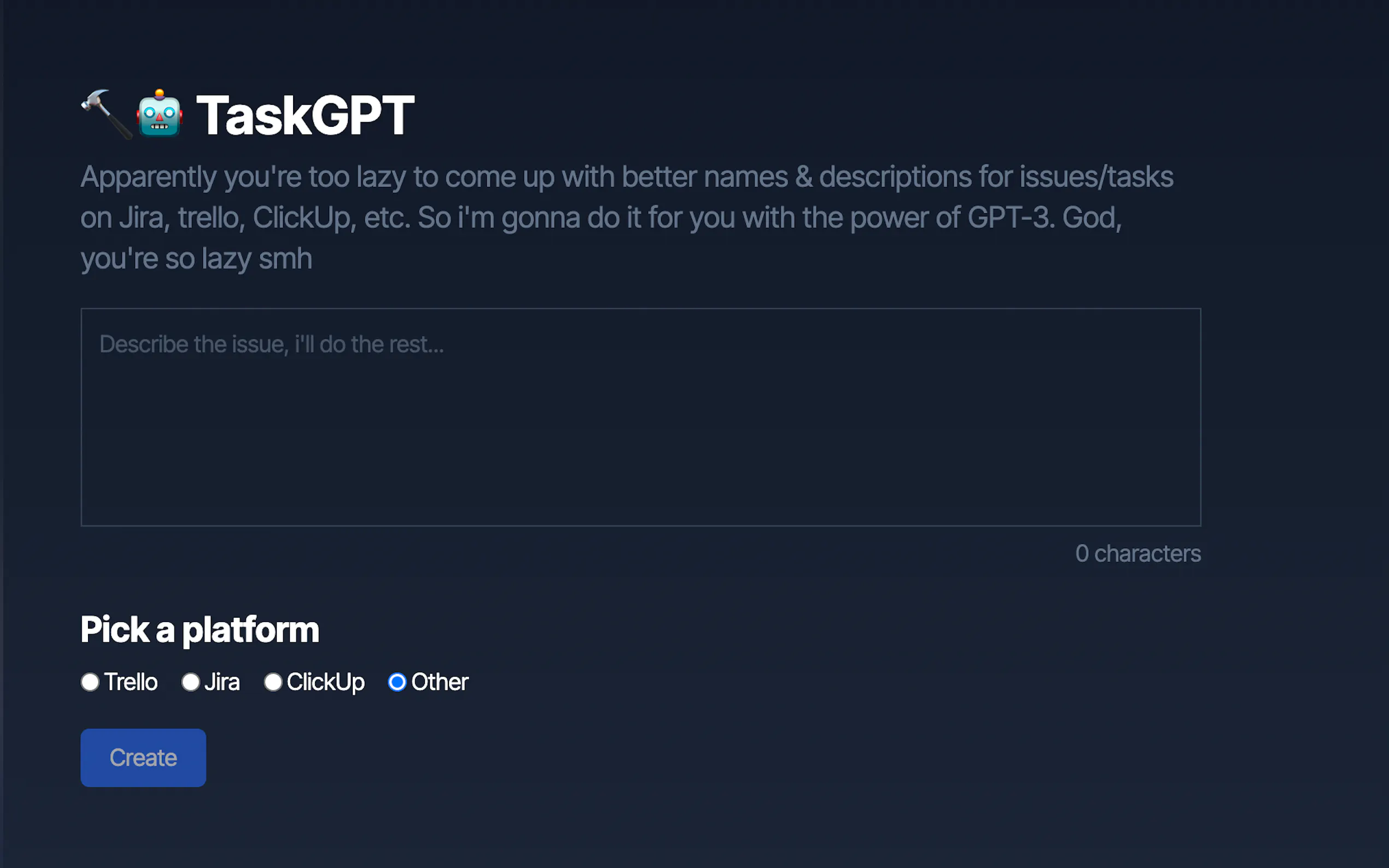The height and width of the screenshot is (868, 1389).
Task: Click the 'you're so lazy smh' line
Action: tap(196, 259)
